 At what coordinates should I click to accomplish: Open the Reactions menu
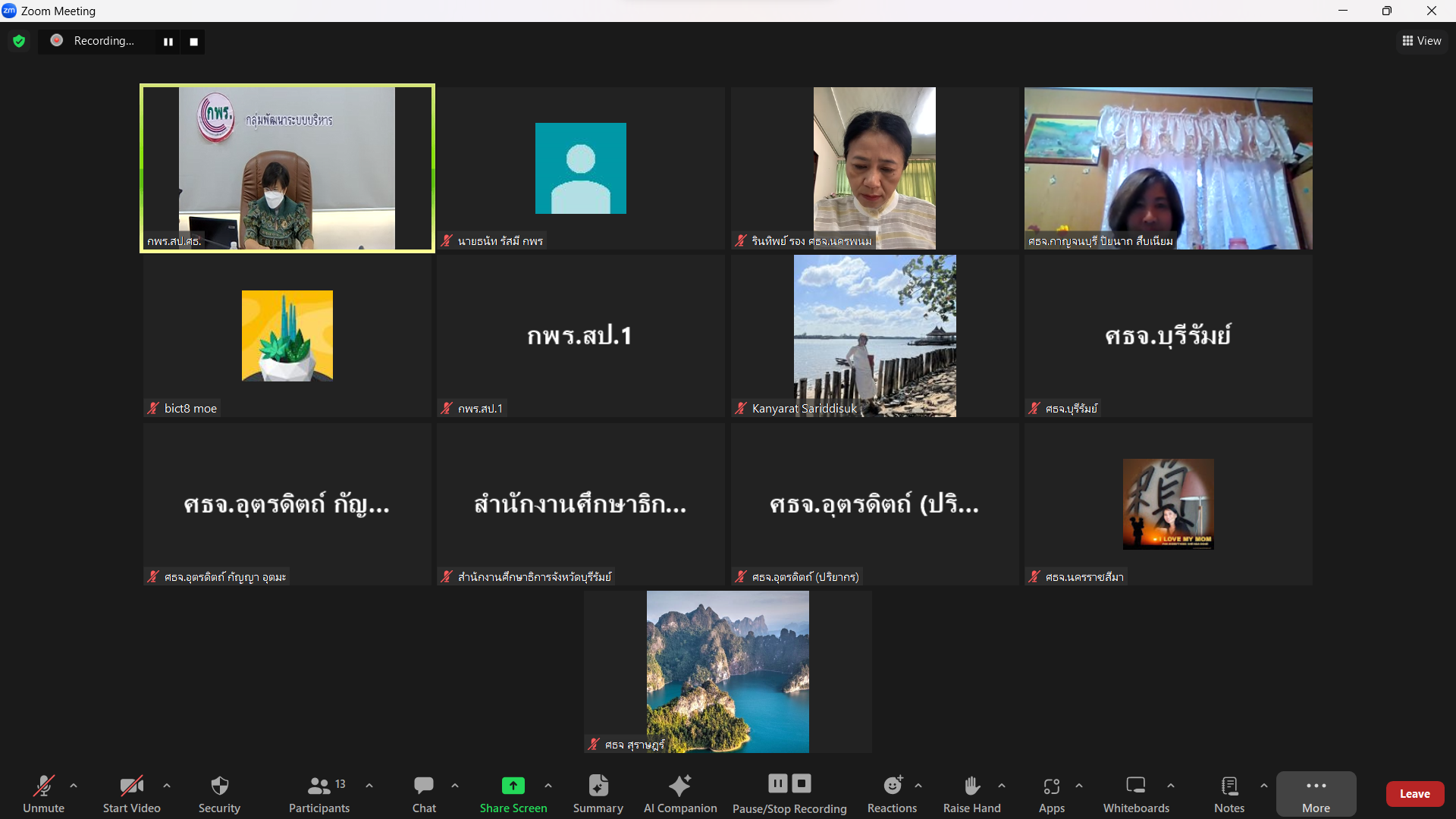pyautogui.click(x=892, y=793)
